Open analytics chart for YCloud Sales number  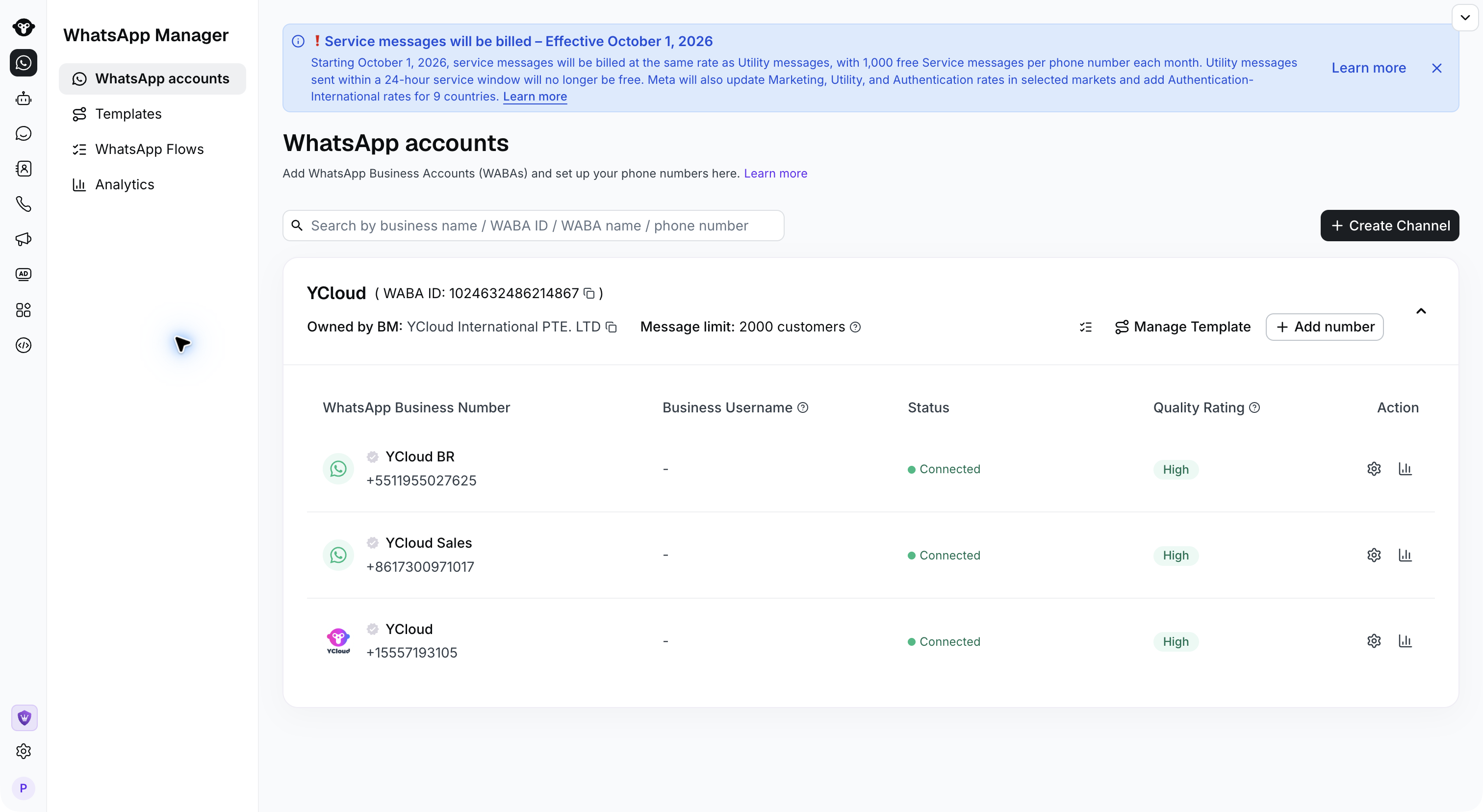coord(1405,556)
